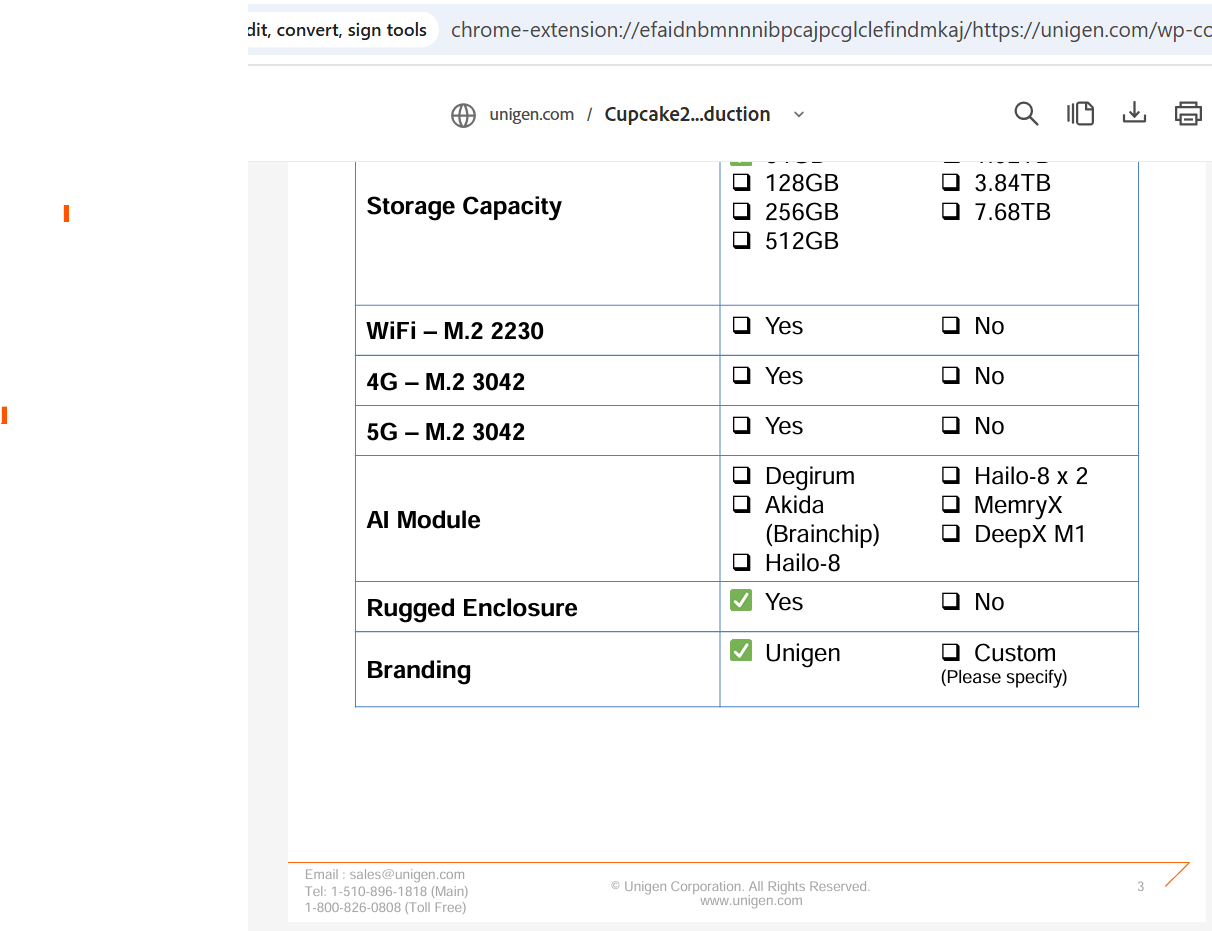Toggle the Unigen branding checkbox

[741, 652]
